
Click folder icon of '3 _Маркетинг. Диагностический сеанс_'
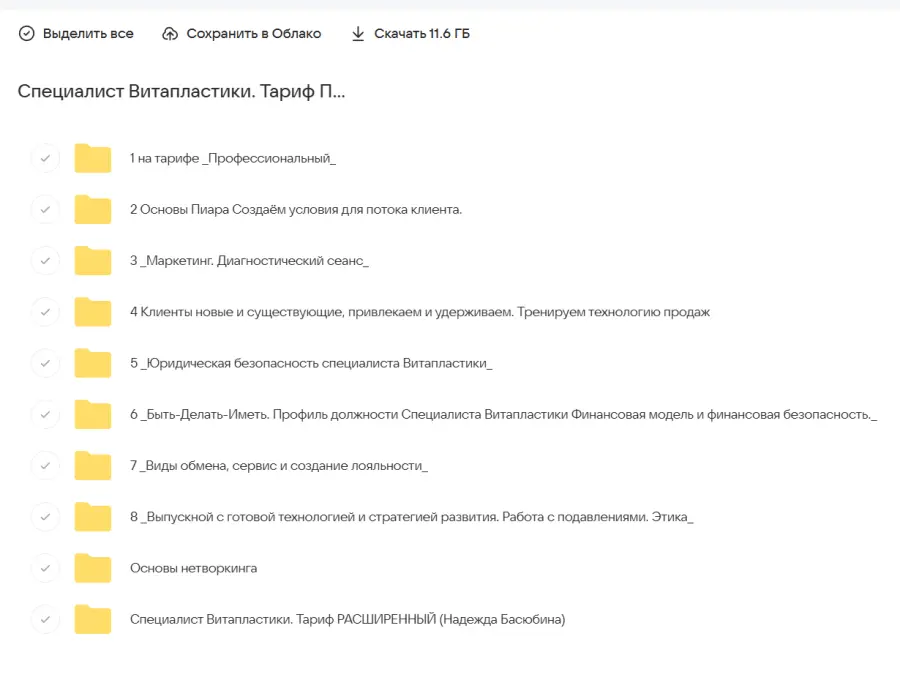click(93, 261)
